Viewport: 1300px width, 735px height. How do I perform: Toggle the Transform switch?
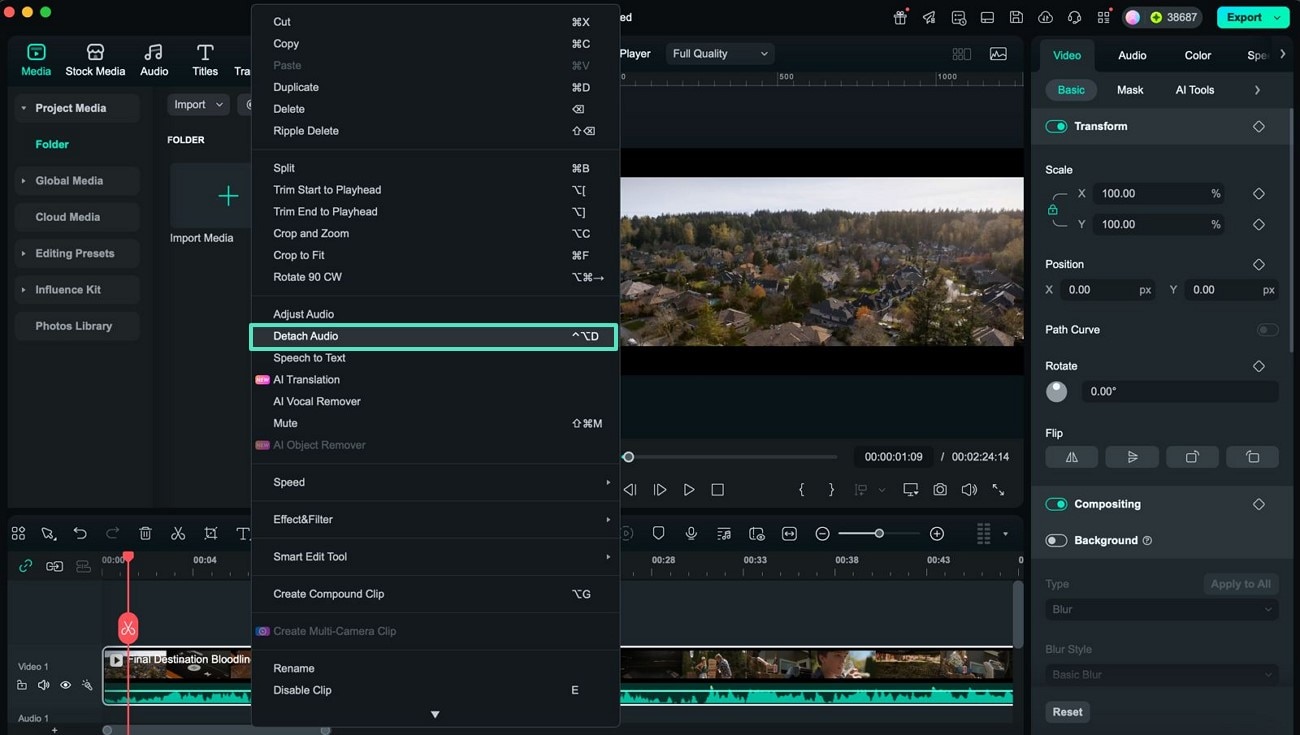click(x=1056, y=127)
